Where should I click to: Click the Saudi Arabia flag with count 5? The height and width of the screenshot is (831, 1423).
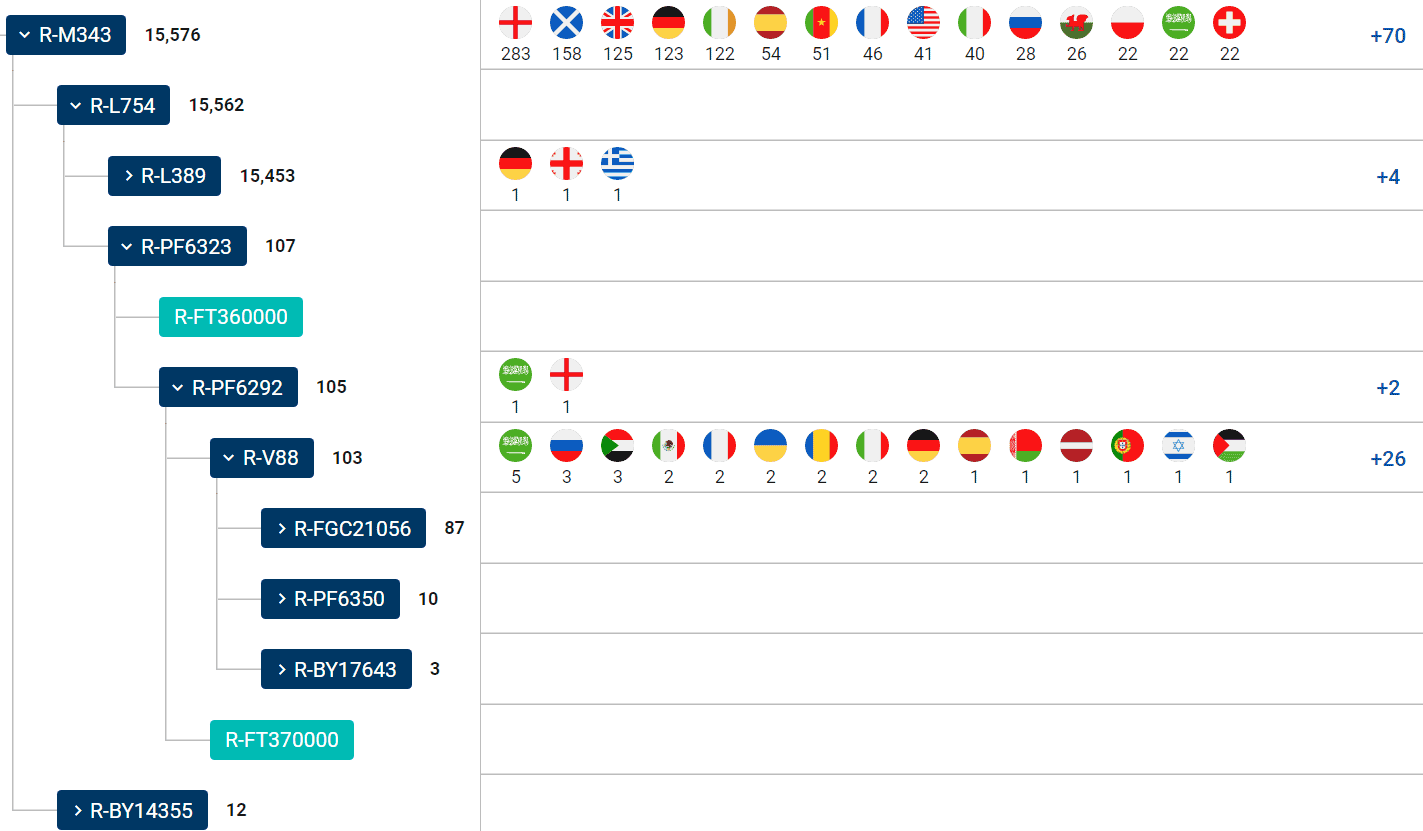515,445
